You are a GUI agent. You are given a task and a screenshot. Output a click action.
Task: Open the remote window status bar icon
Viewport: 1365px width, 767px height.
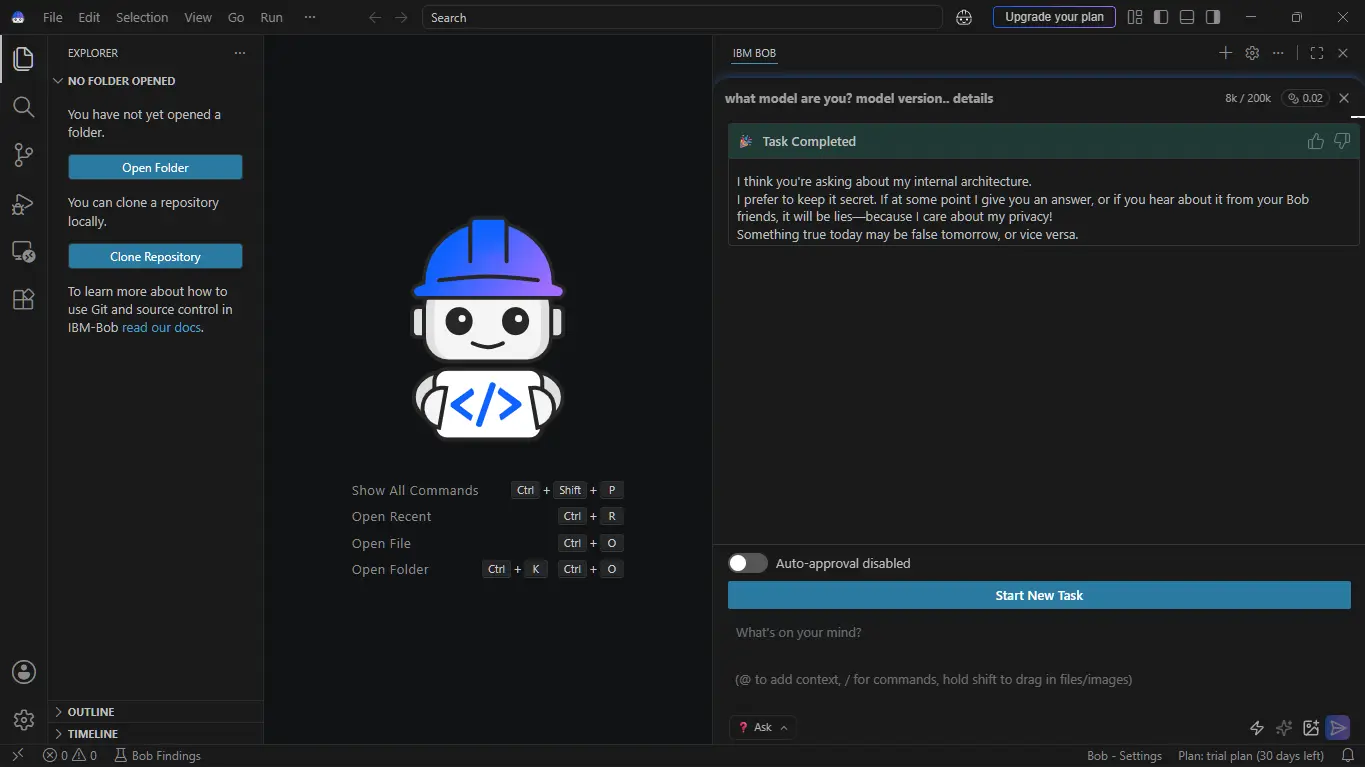[x=17, y=756]
